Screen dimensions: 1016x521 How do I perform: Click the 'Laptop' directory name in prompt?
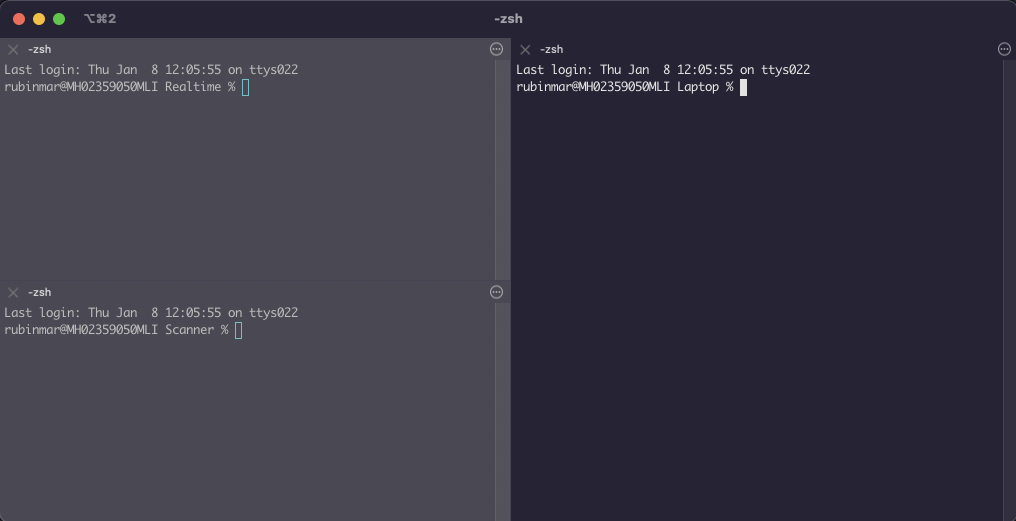click(x=698, y=87)
